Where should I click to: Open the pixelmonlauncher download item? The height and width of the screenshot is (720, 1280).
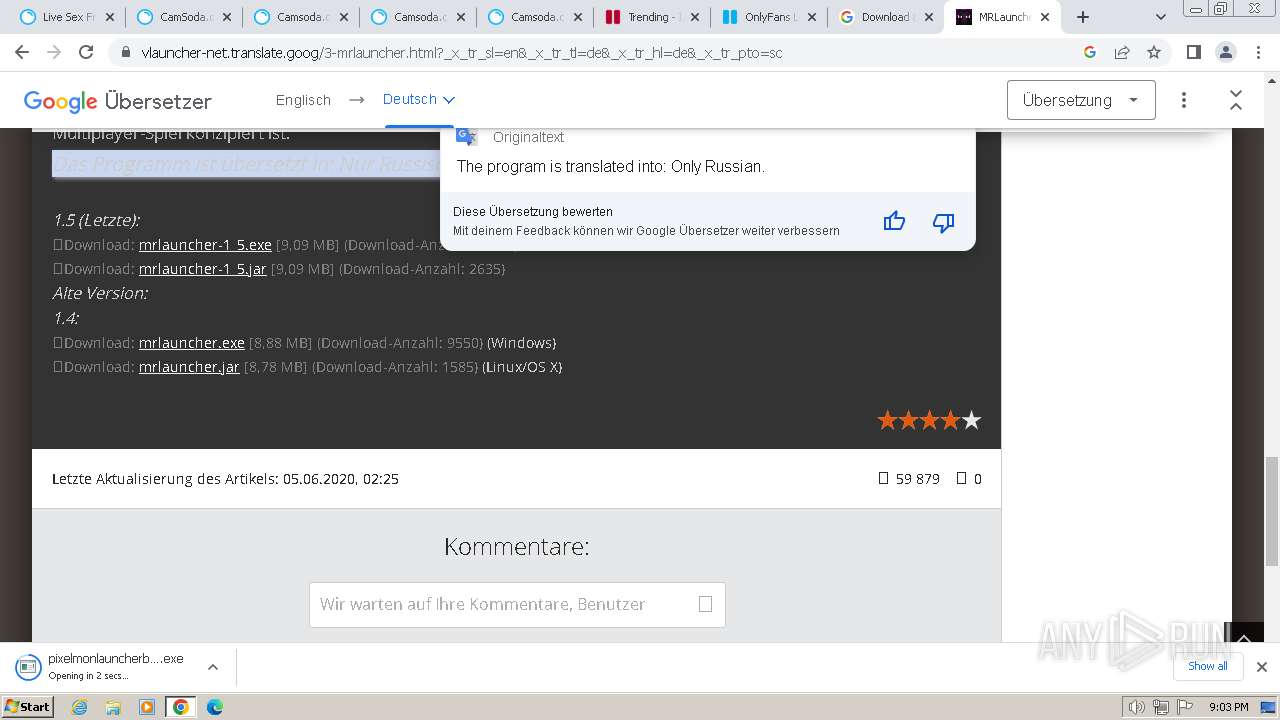pyautogui.click(x=105, y=667)
